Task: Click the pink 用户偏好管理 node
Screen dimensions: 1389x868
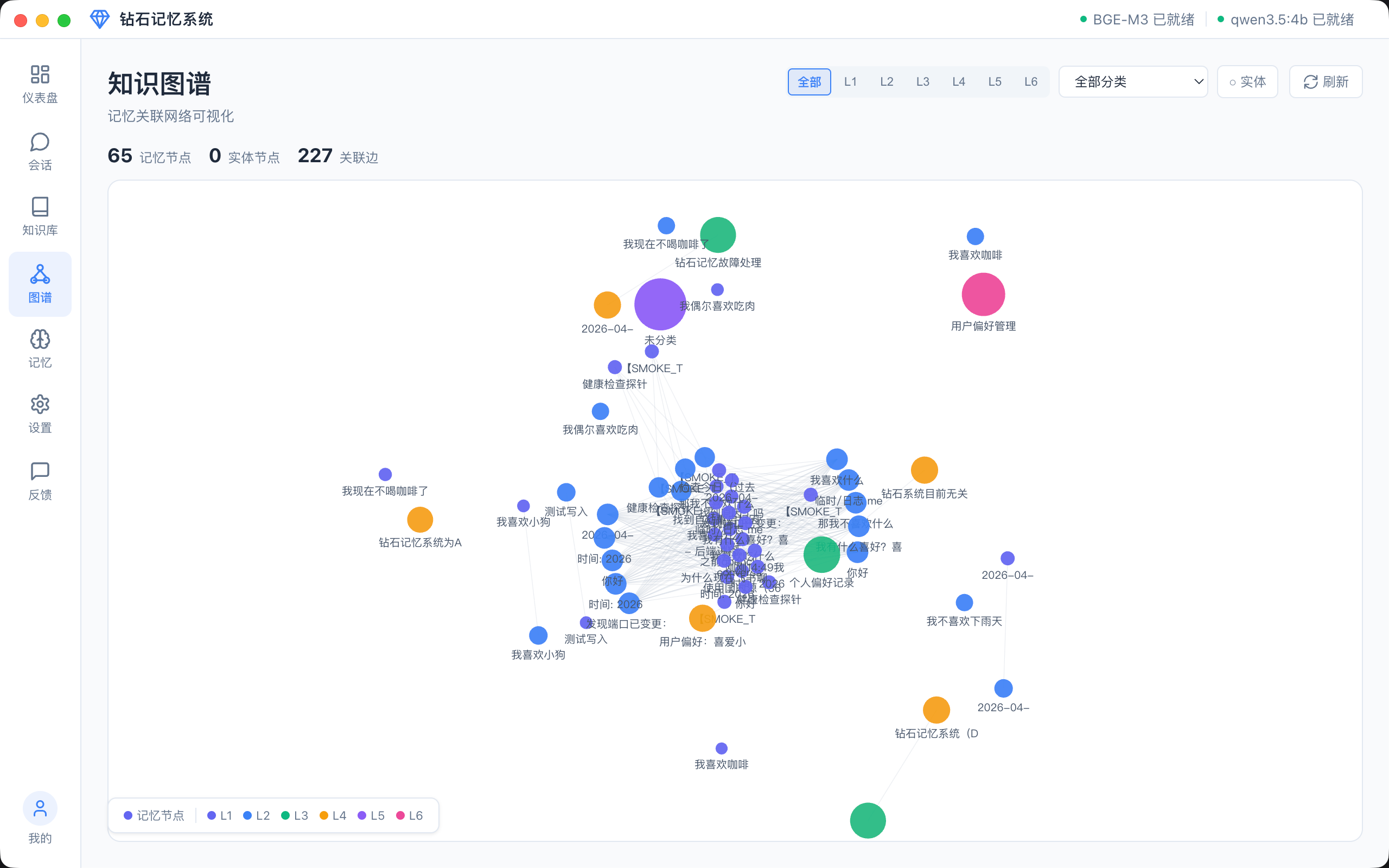Action: (x=983, y=295)
